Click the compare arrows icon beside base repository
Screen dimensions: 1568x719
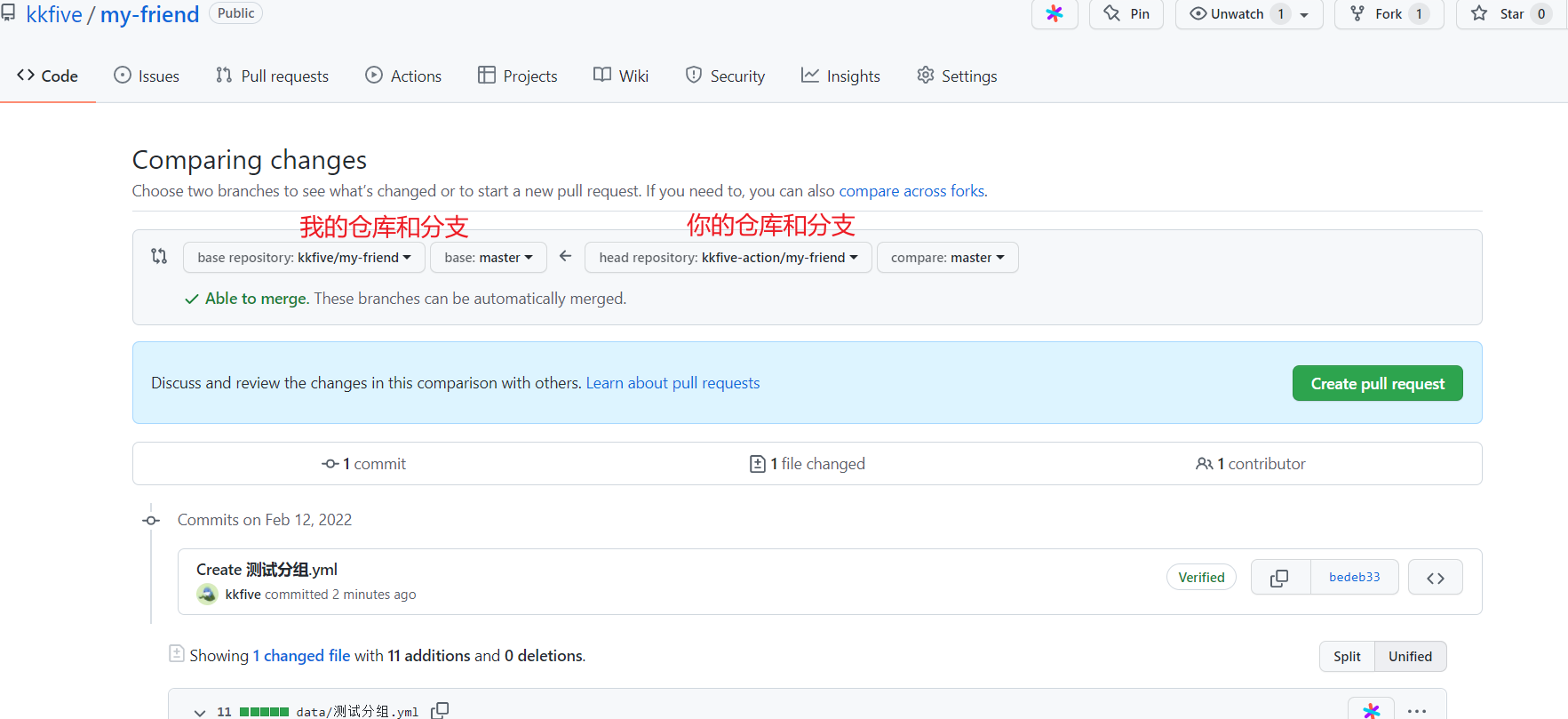click(159, 256)
